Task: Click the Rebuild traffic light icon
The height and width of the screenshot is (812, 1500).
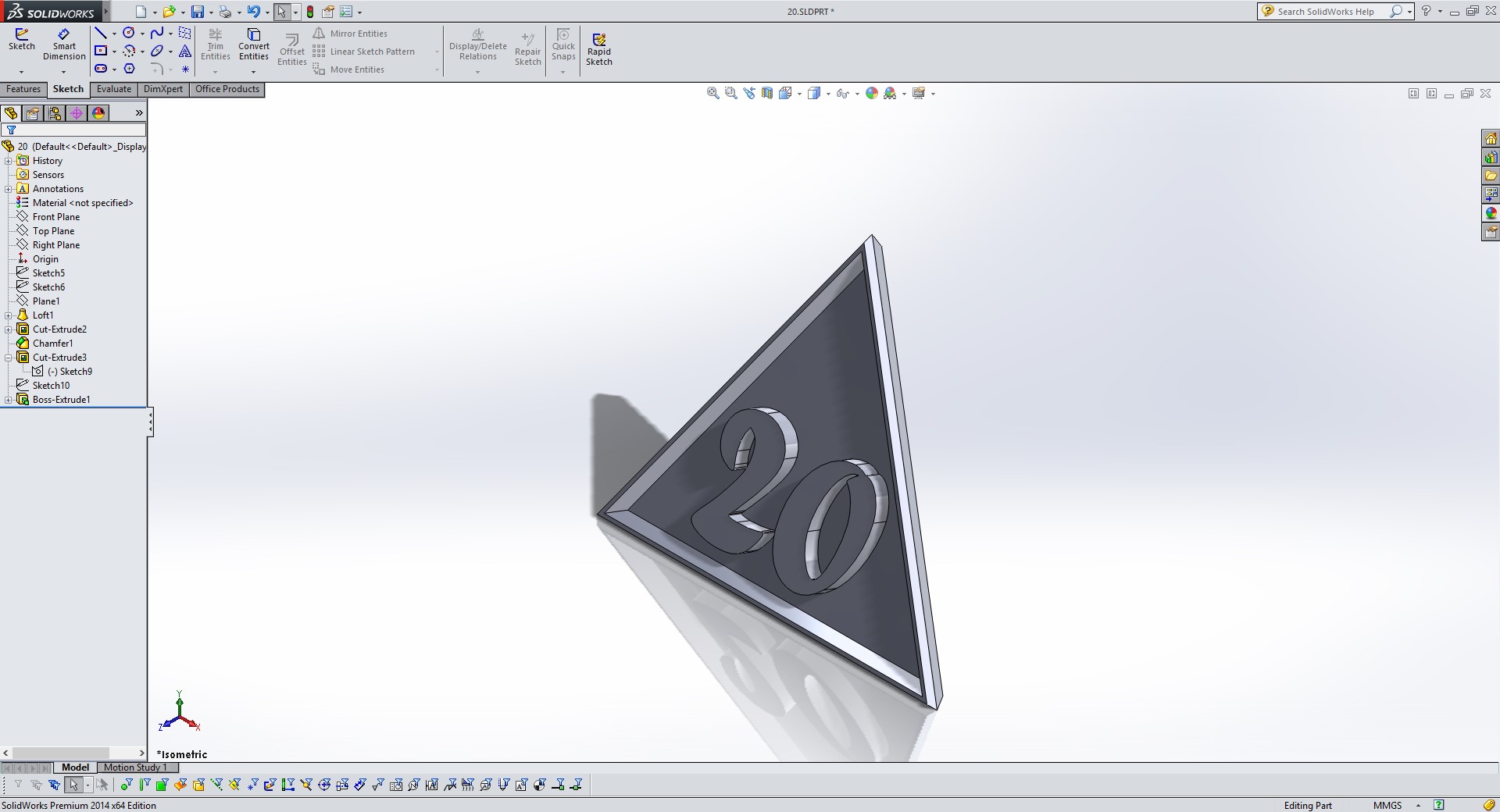Action: point(310,12)
